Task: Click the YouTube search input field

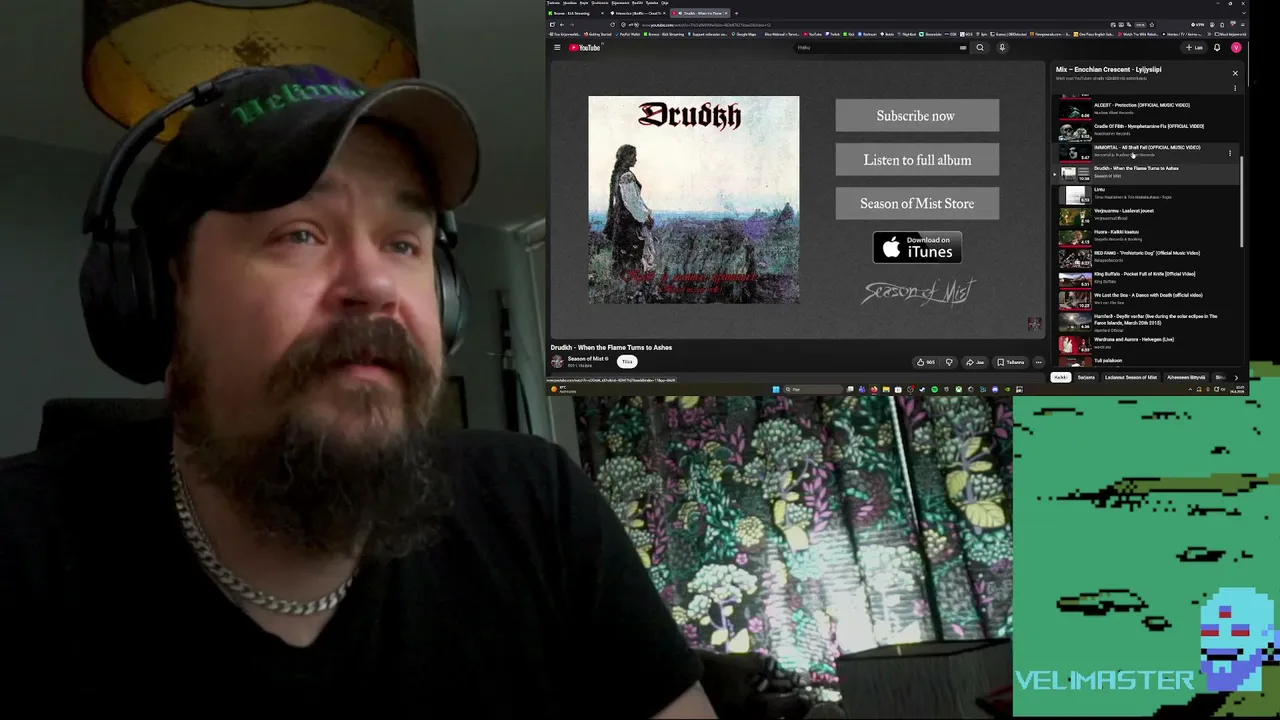Action: coord(880,47)
